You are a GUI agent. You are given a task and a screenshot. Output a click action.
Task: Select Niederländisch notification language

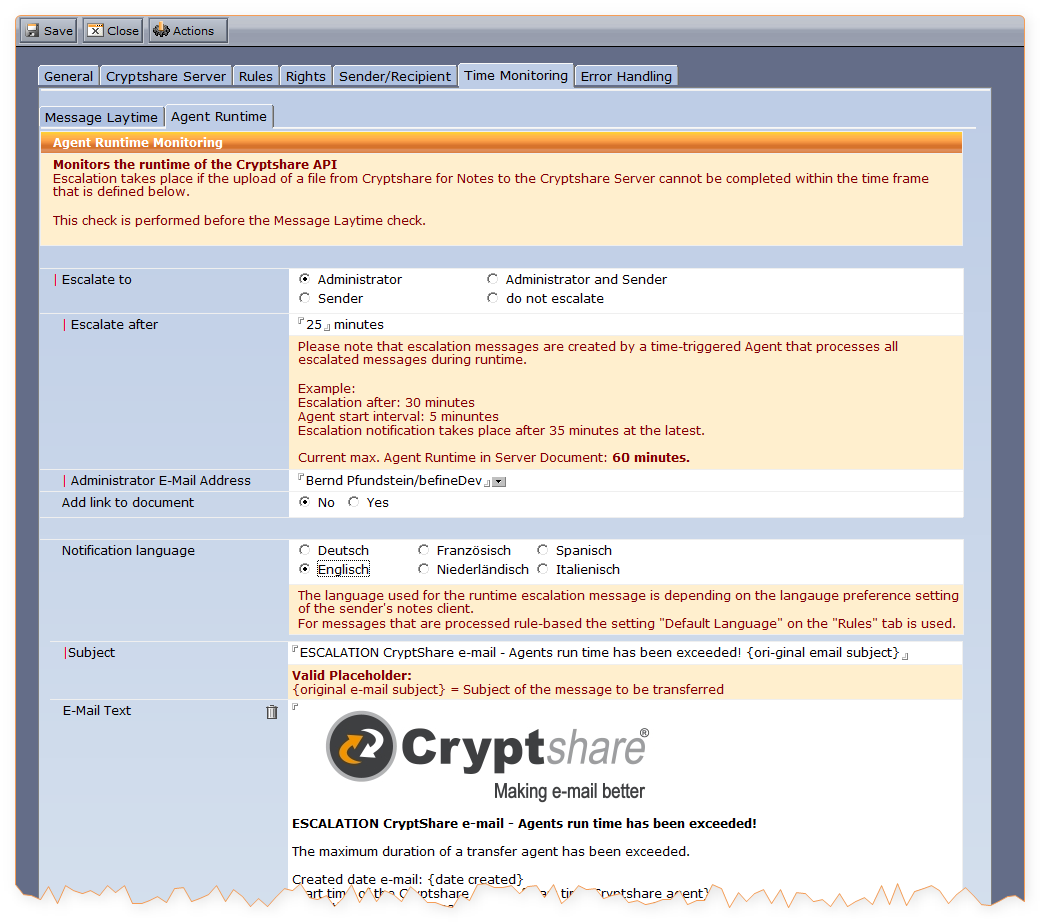pyautogui.click(x=423, y=569)
